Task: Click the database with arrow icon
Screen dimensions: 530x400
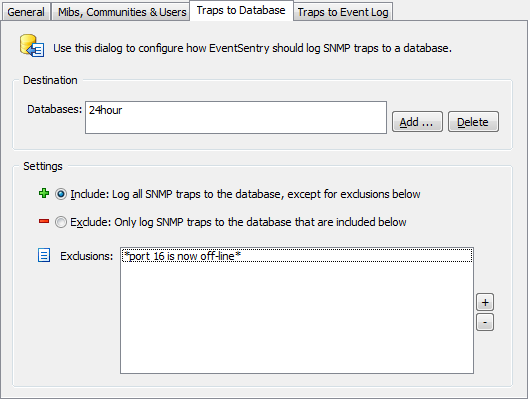Action: (x=32, y=46)
